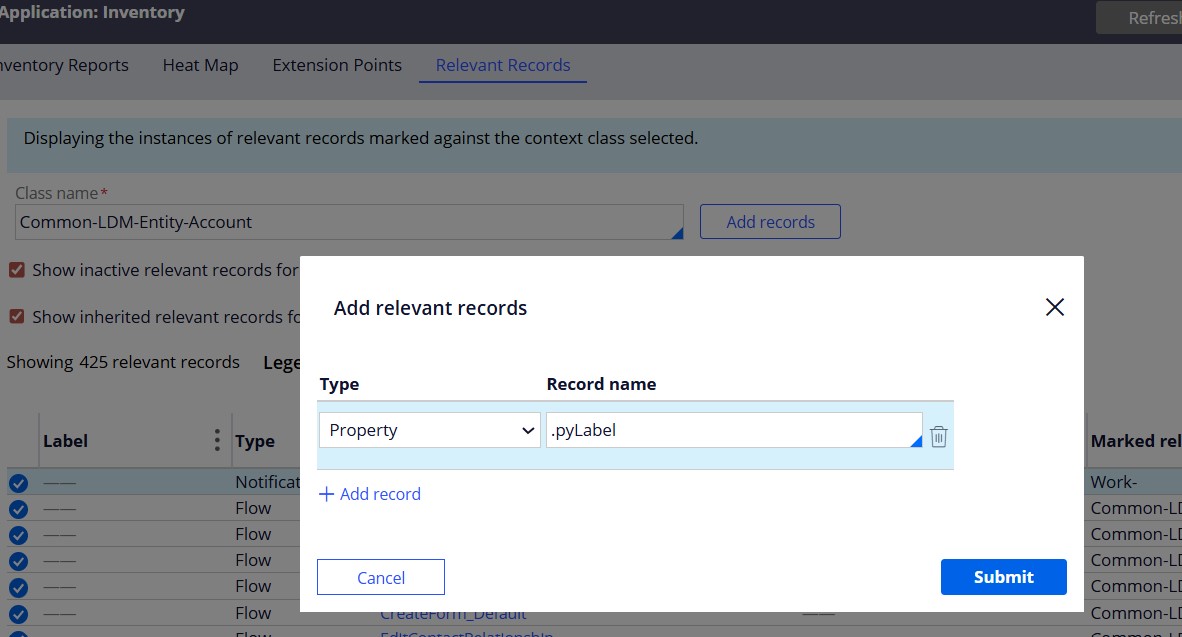
Task: Open the Type dropdown showing Property
Action: (x=429, y=429)
